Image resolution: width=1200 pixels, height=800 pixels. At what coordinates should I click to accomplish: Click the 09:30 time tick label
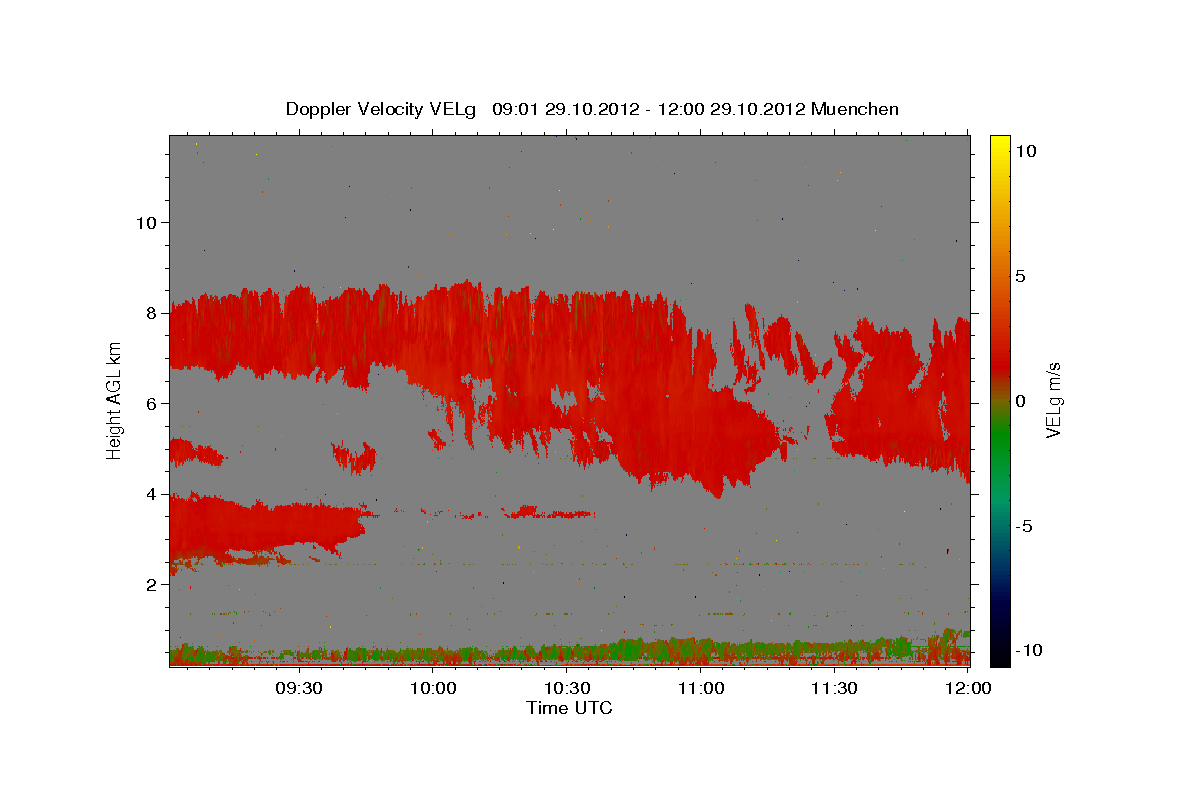pyautogui.click(x=299, y=688)
